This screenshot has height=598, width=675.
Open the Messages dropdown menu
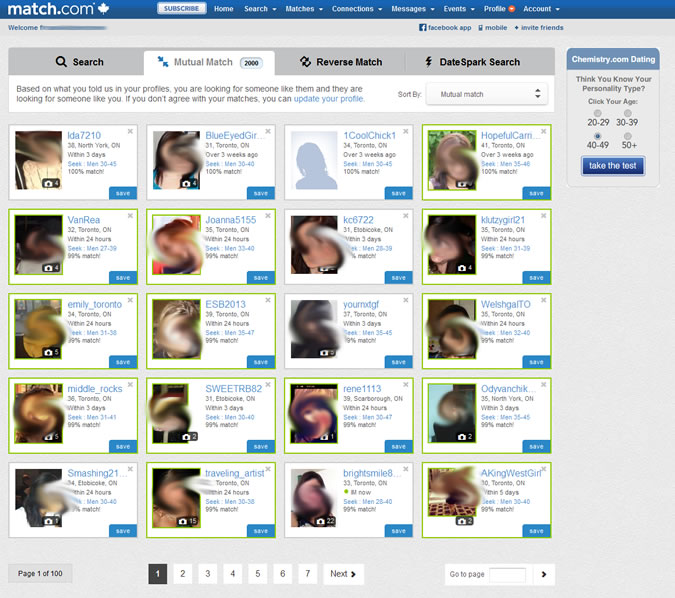413,9
